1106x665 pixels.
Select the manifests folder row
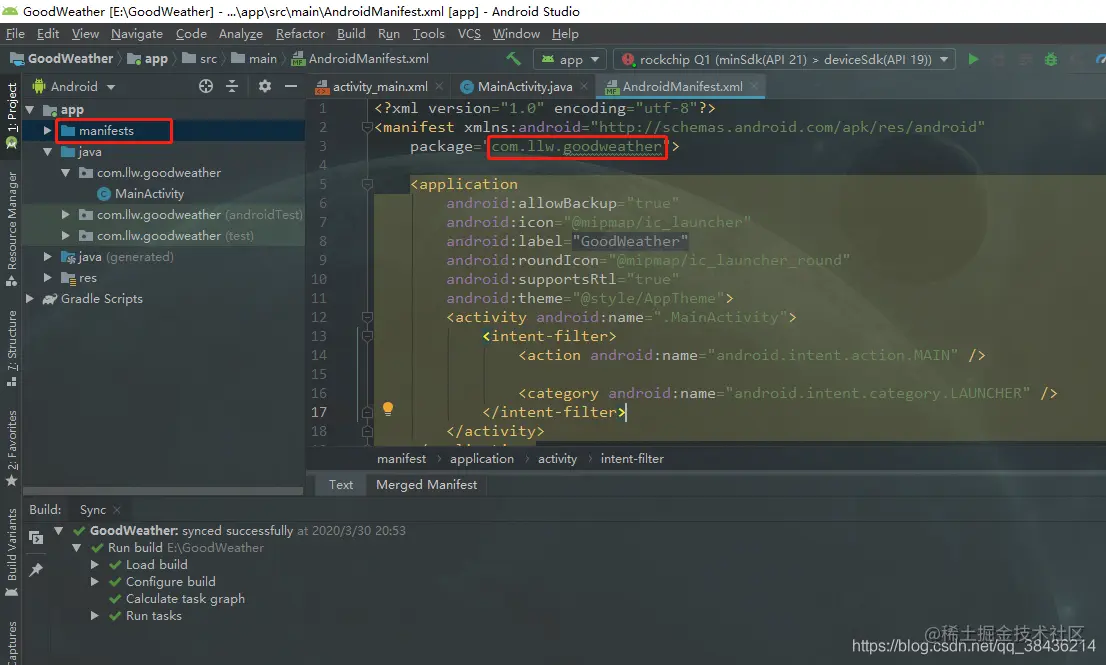164,130
